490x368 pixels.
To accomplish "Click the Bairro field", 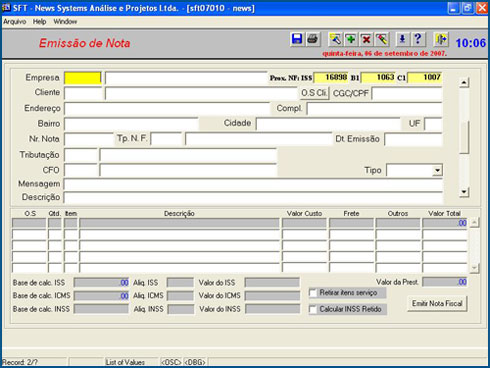I will 131,124.
